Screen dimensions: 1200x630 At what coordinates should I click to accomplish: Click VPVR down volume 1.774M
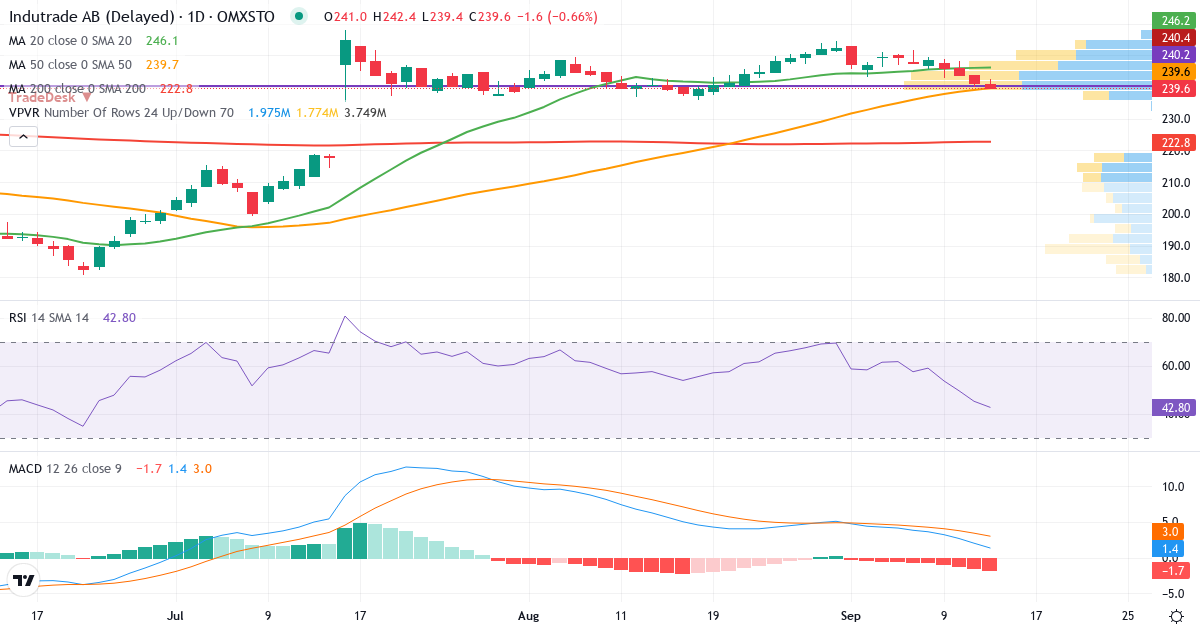317,113
